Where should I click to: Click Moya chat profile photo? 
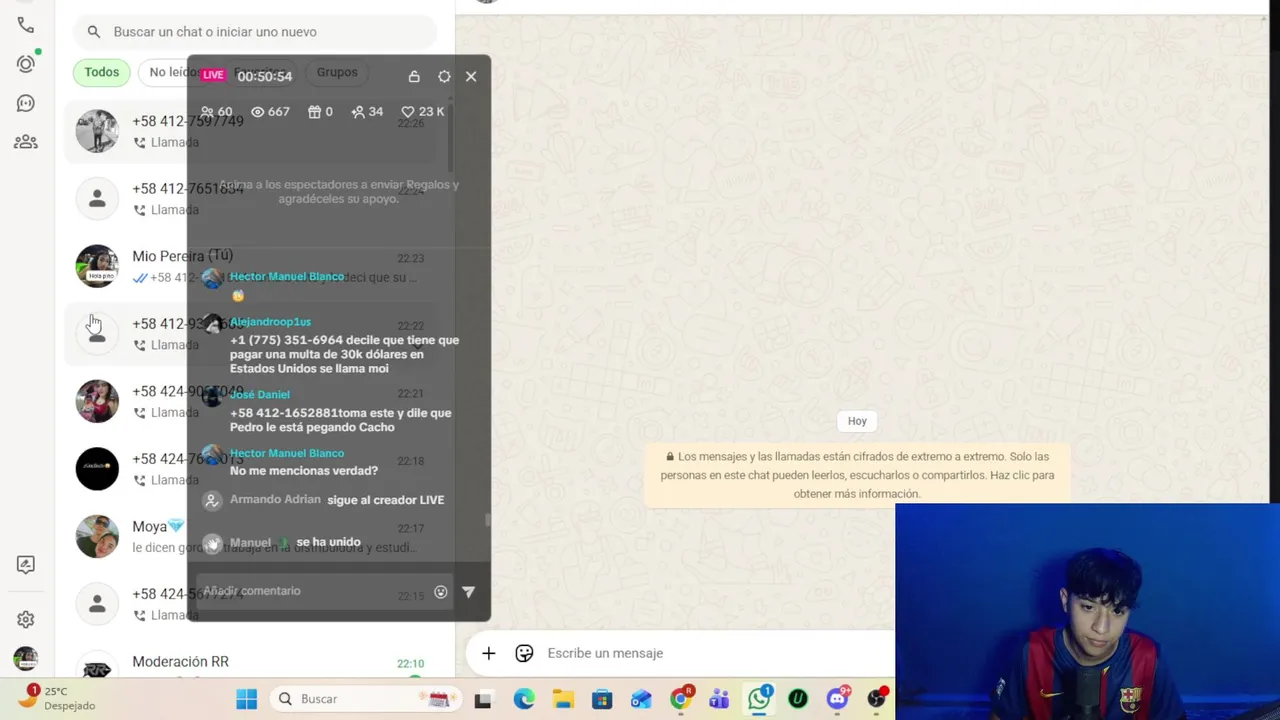point(97,536)
